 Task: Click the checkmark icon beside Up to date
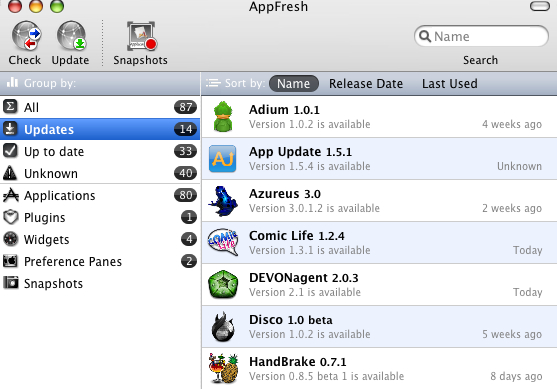[10, 151]
